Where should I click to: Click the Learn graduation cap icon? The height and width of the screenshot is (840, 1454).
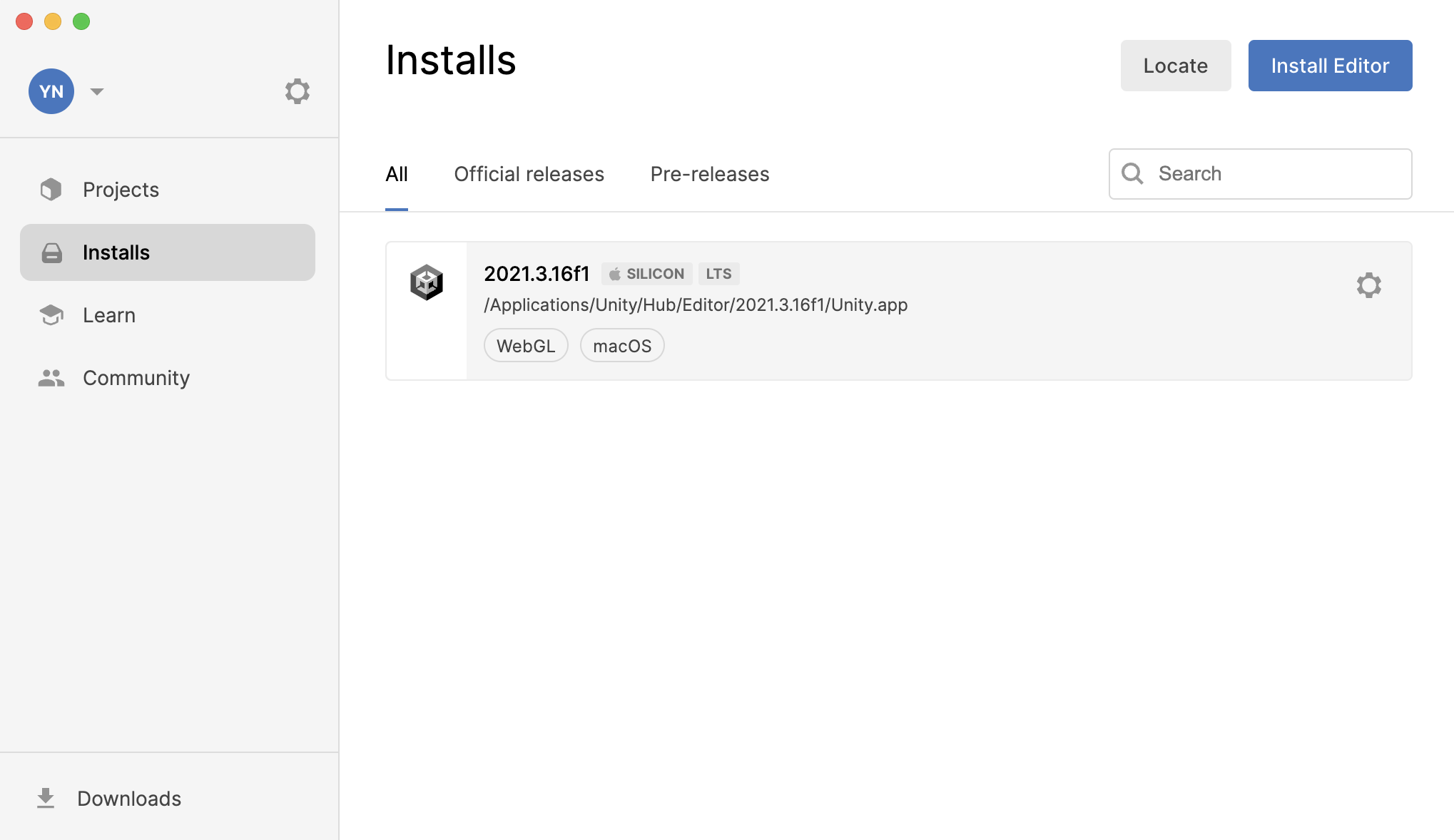click(51, 315)
